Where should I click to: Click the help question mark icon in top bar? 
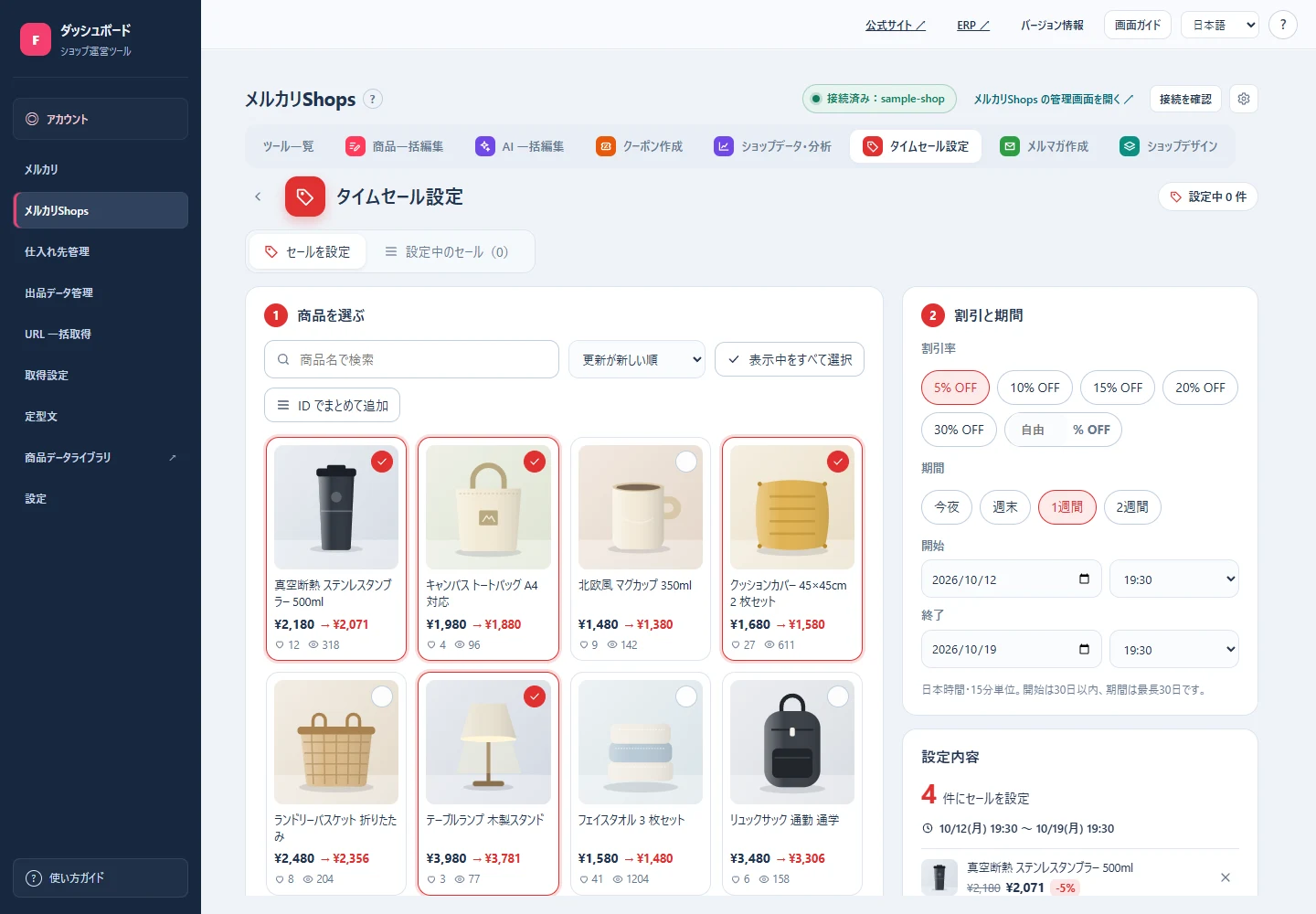tap(1283, 25)
